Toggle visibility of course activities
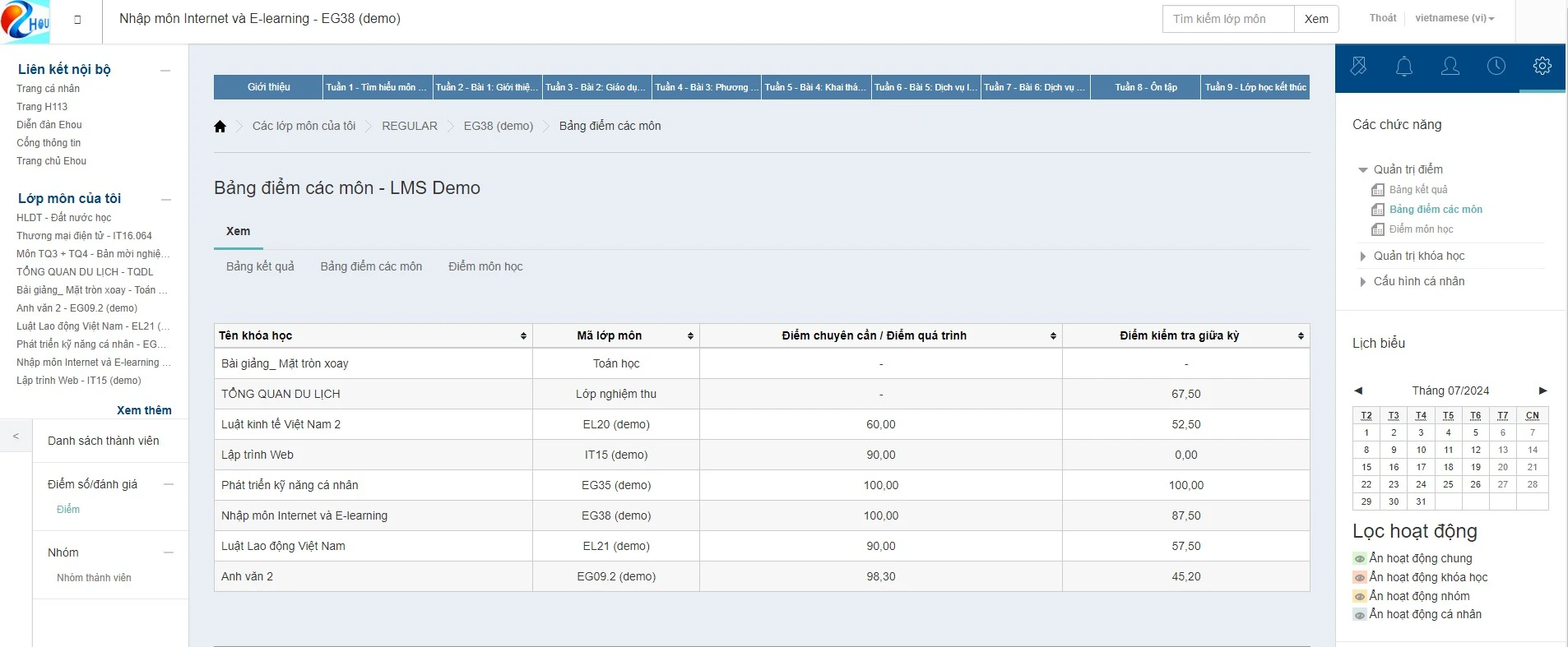 point(1360,578)
